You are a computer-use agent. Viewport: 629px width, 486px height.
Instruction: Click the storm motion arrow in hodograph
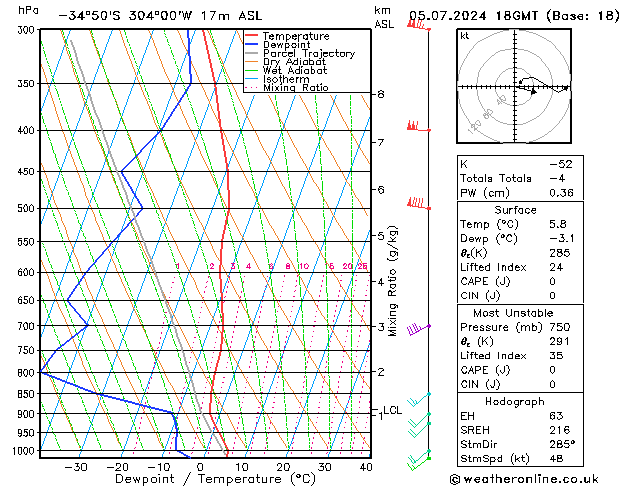click(533, 92)
